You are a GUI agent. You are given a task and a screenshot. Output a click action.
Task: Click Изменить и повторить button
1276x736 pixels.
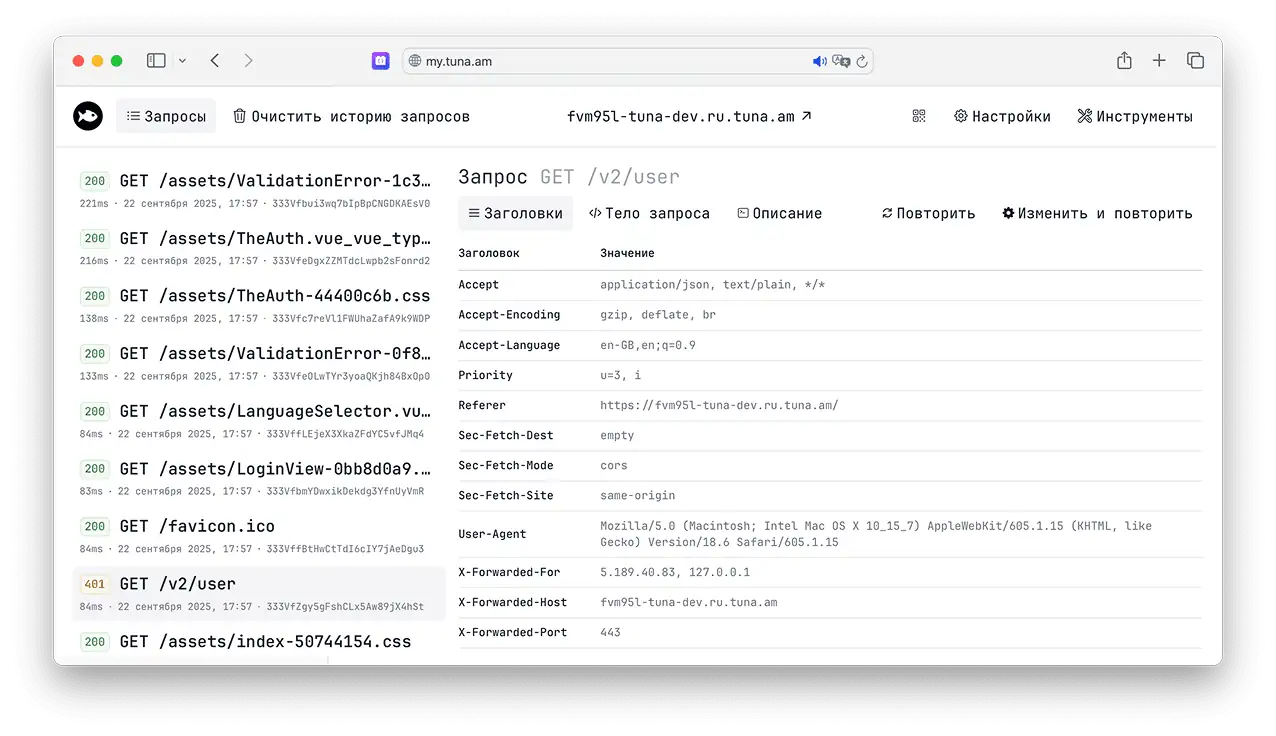[x=1097, y=213]
